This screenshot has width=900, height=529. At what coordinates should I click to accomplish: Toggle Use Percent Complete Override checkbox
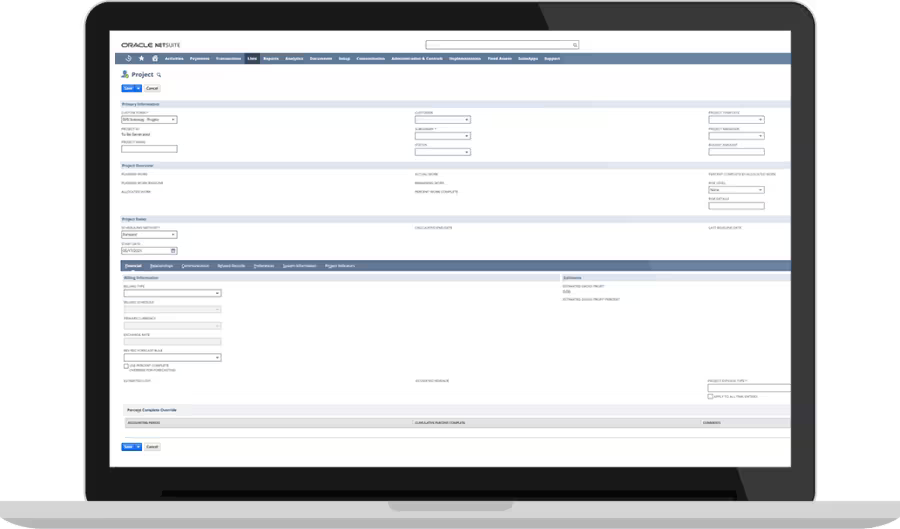pyautogui.click(x=125, y=366)
